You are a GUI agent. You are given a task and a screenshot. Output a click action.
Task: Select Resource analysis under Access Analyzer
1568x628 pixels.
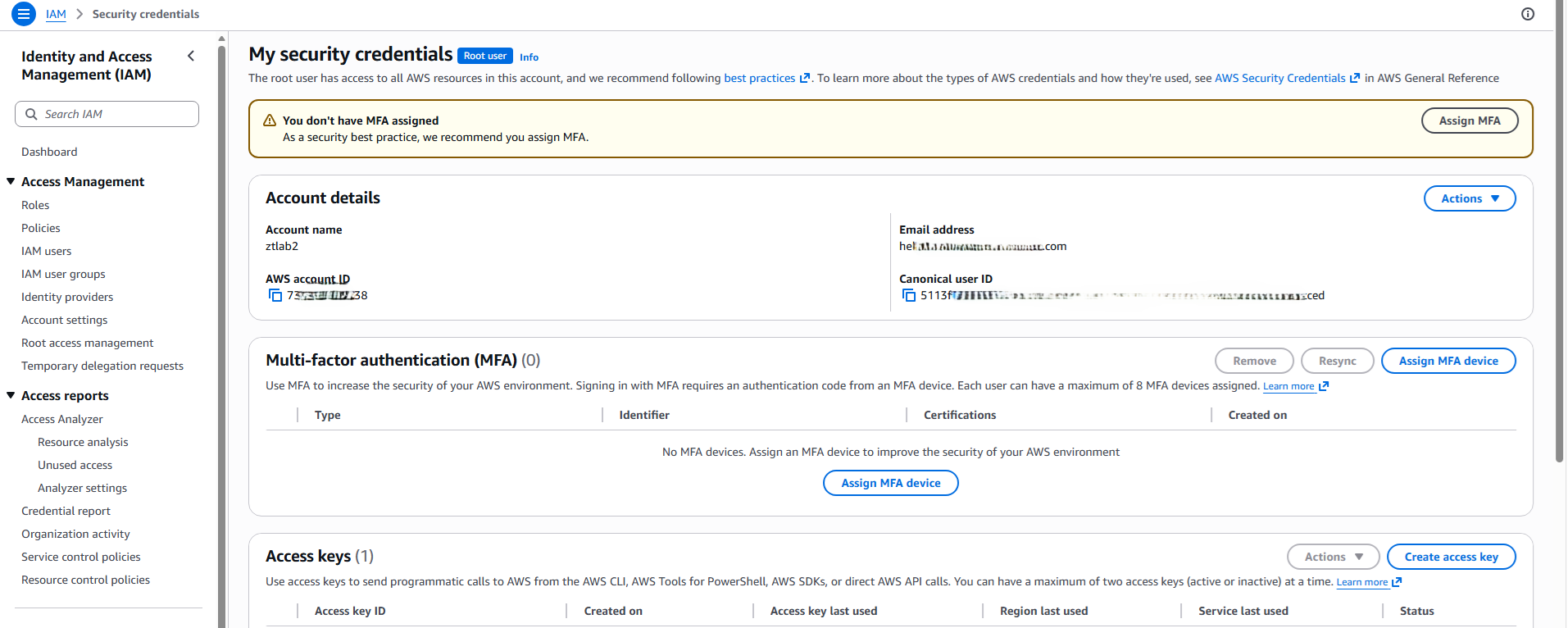[x=83, y=442]
